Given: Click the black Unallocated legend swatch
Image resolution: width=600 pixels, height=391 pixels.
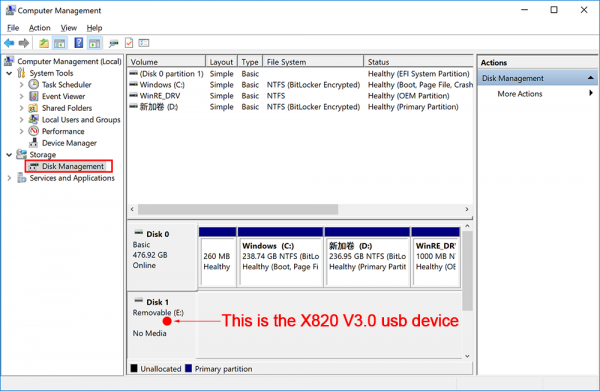Looking at the screenshot, I should [134, 368].
